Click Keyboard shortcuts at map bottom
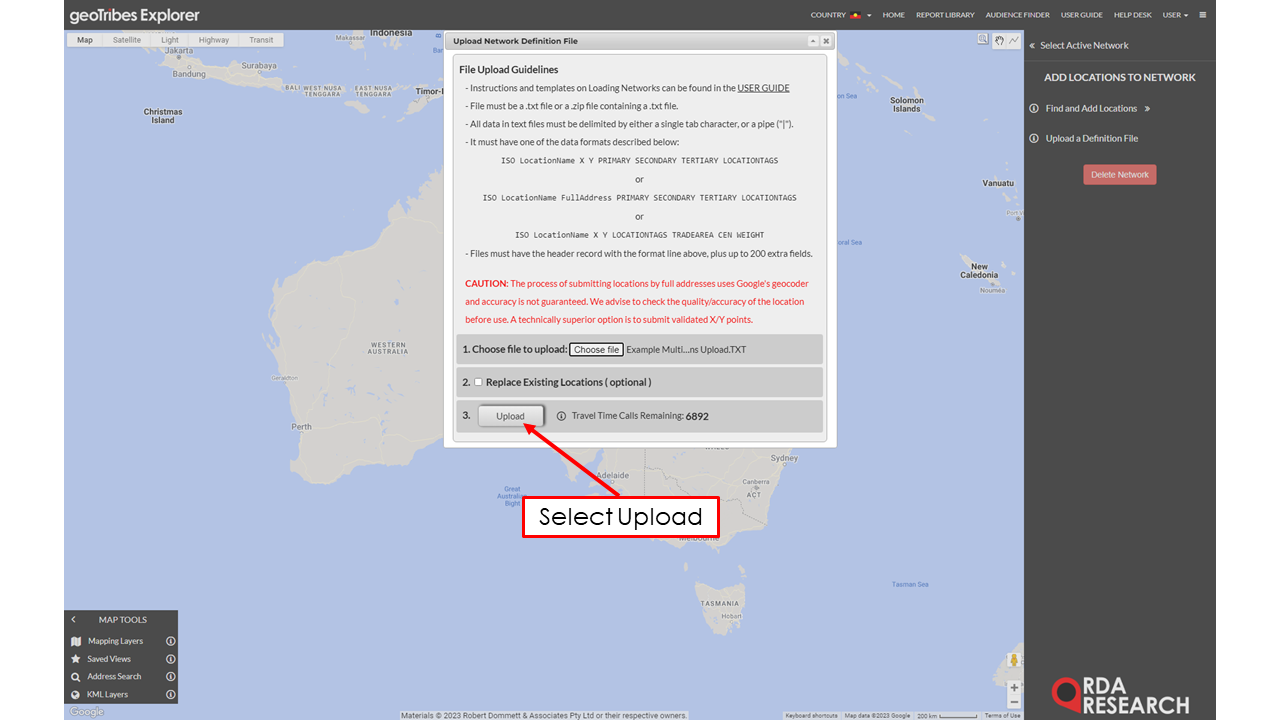1280x720 pixels. click(x=811, y=715)
